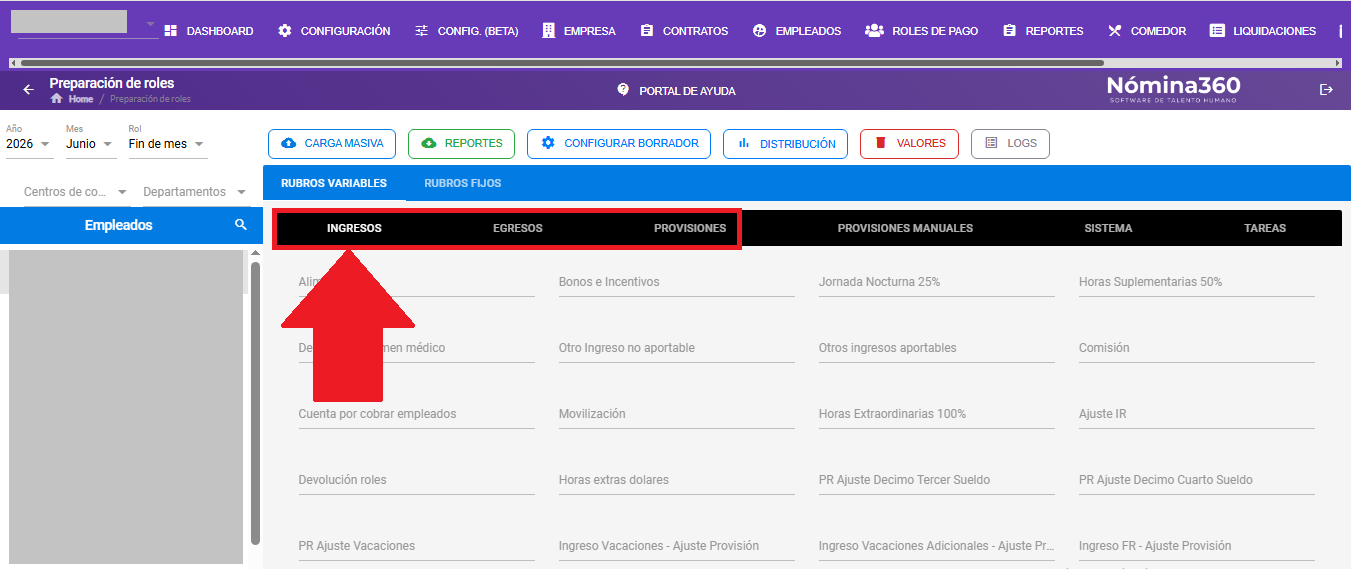Click the Horas Suplementarias 50% field
Image resolution: width=1351 pixels, height=569 pixels.
click(1196, 282)
